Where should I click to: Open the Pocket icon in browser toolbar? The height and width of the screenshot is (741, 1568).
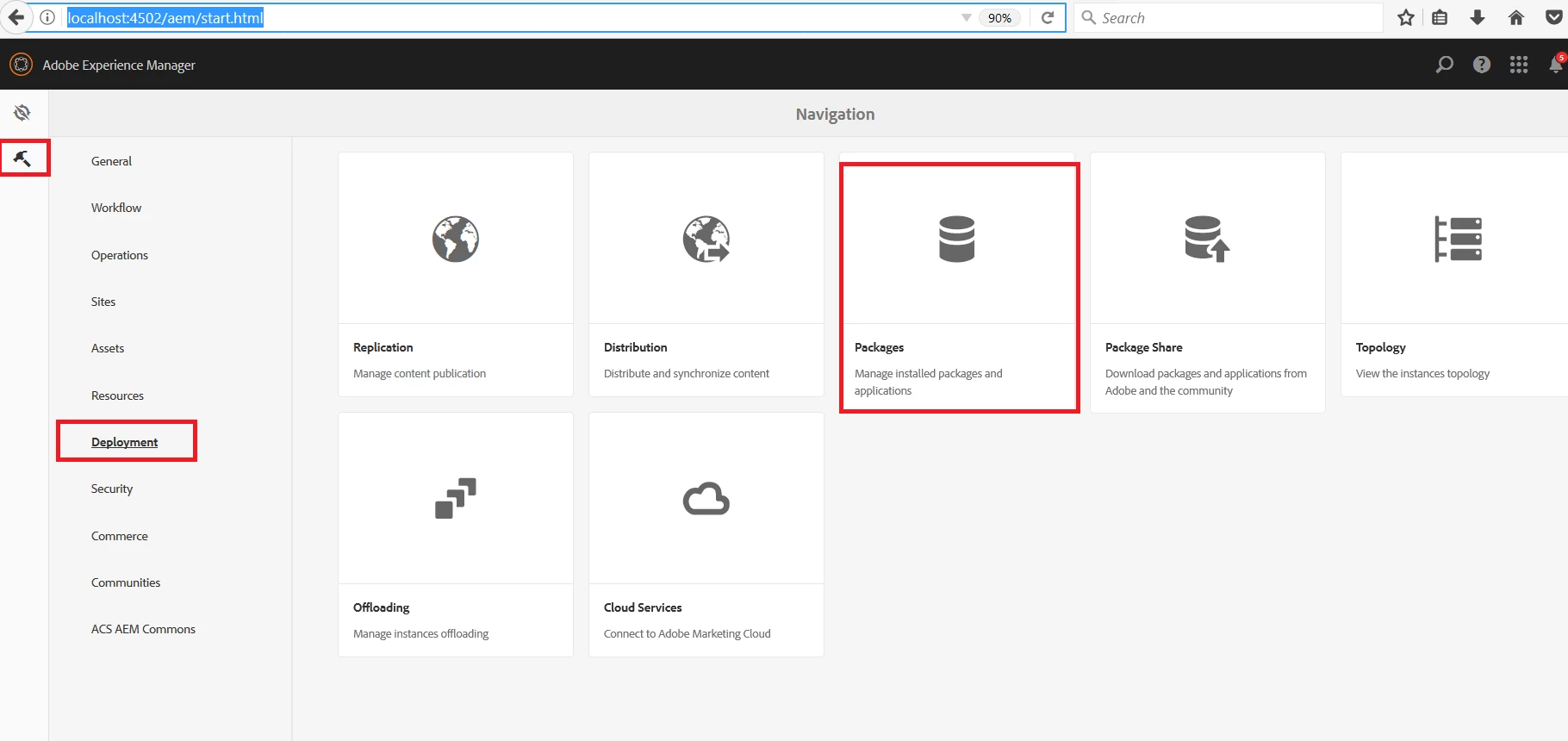[x=1554, y=17]
